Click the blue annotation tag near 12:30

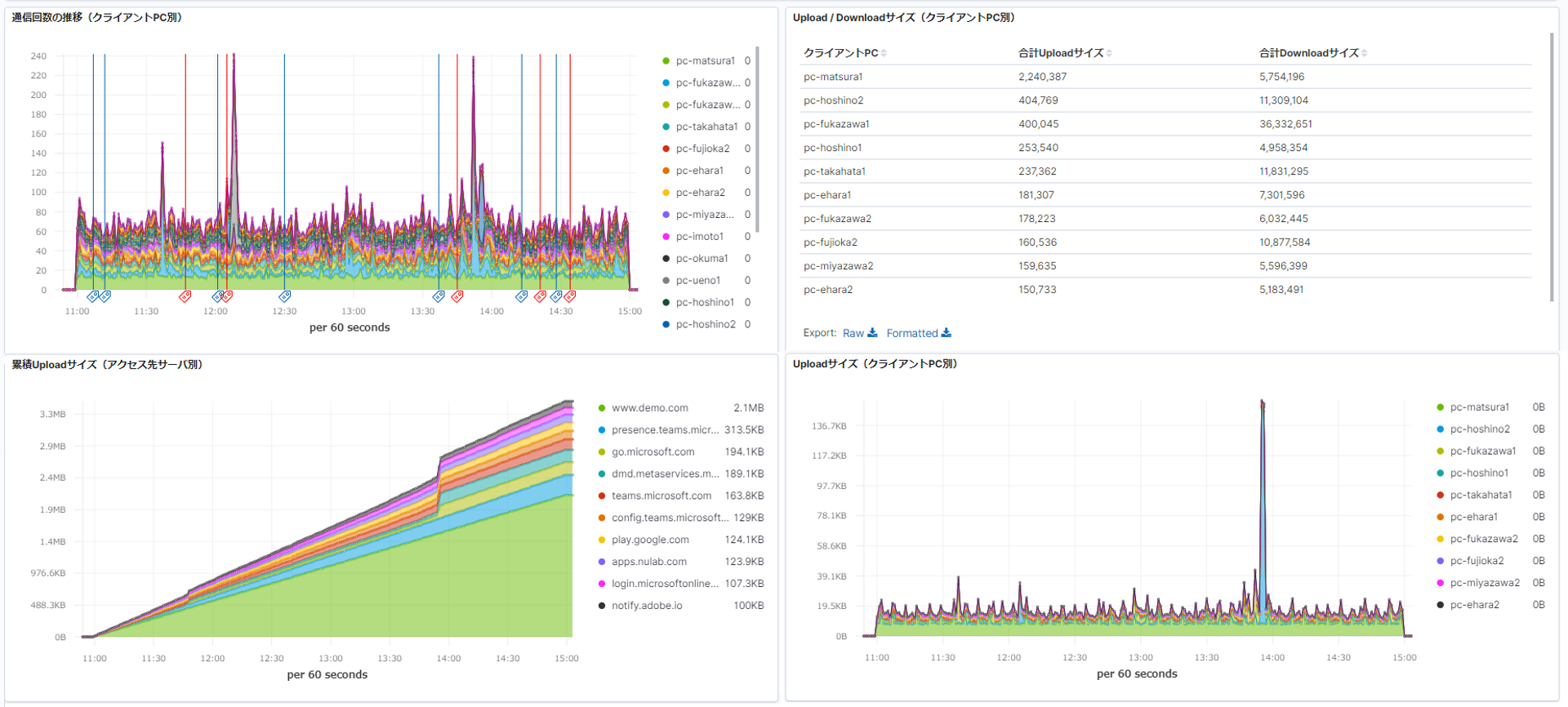(x=284, y=296)
